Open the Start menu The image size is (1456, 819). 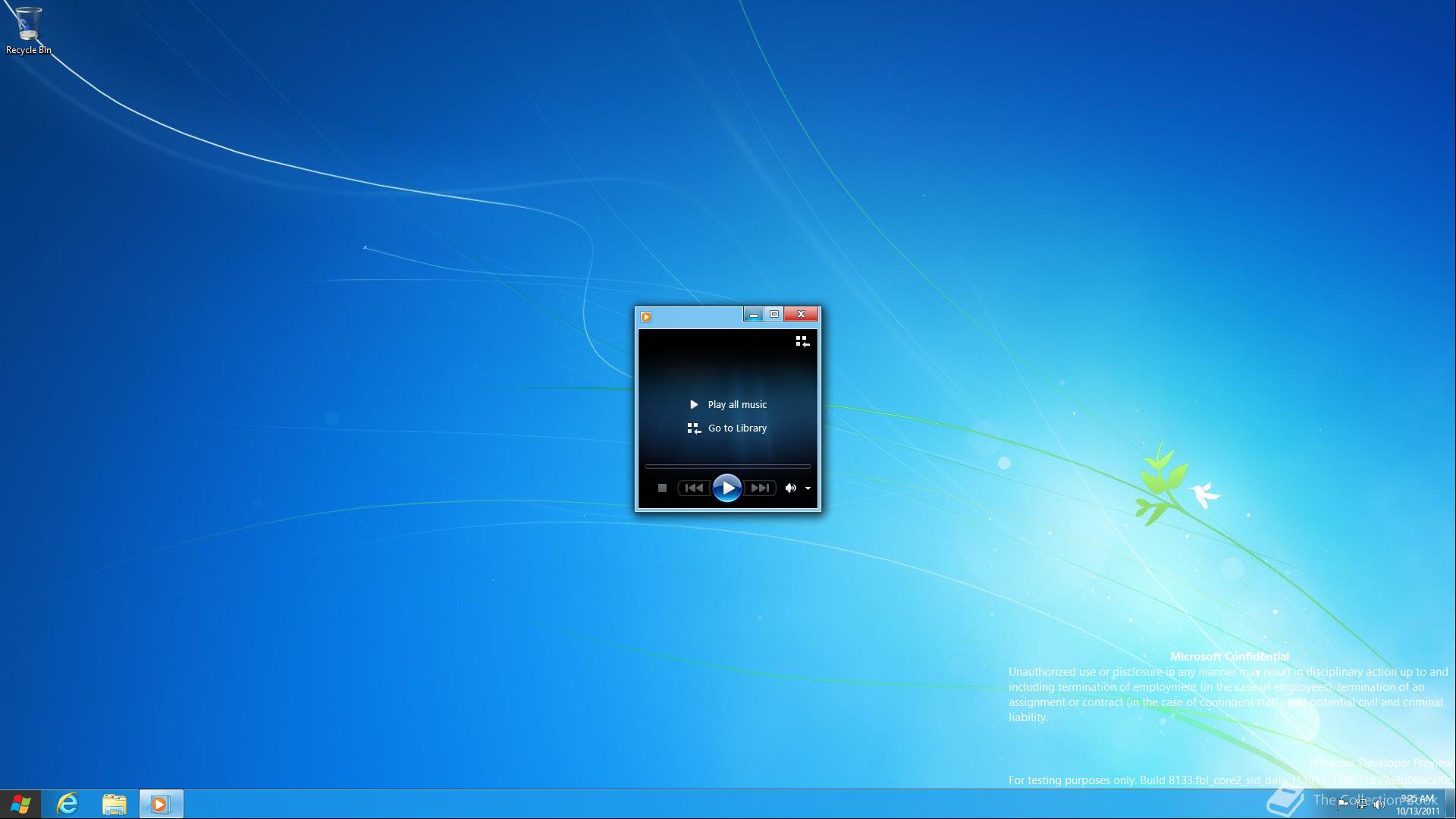click(20, 804)
